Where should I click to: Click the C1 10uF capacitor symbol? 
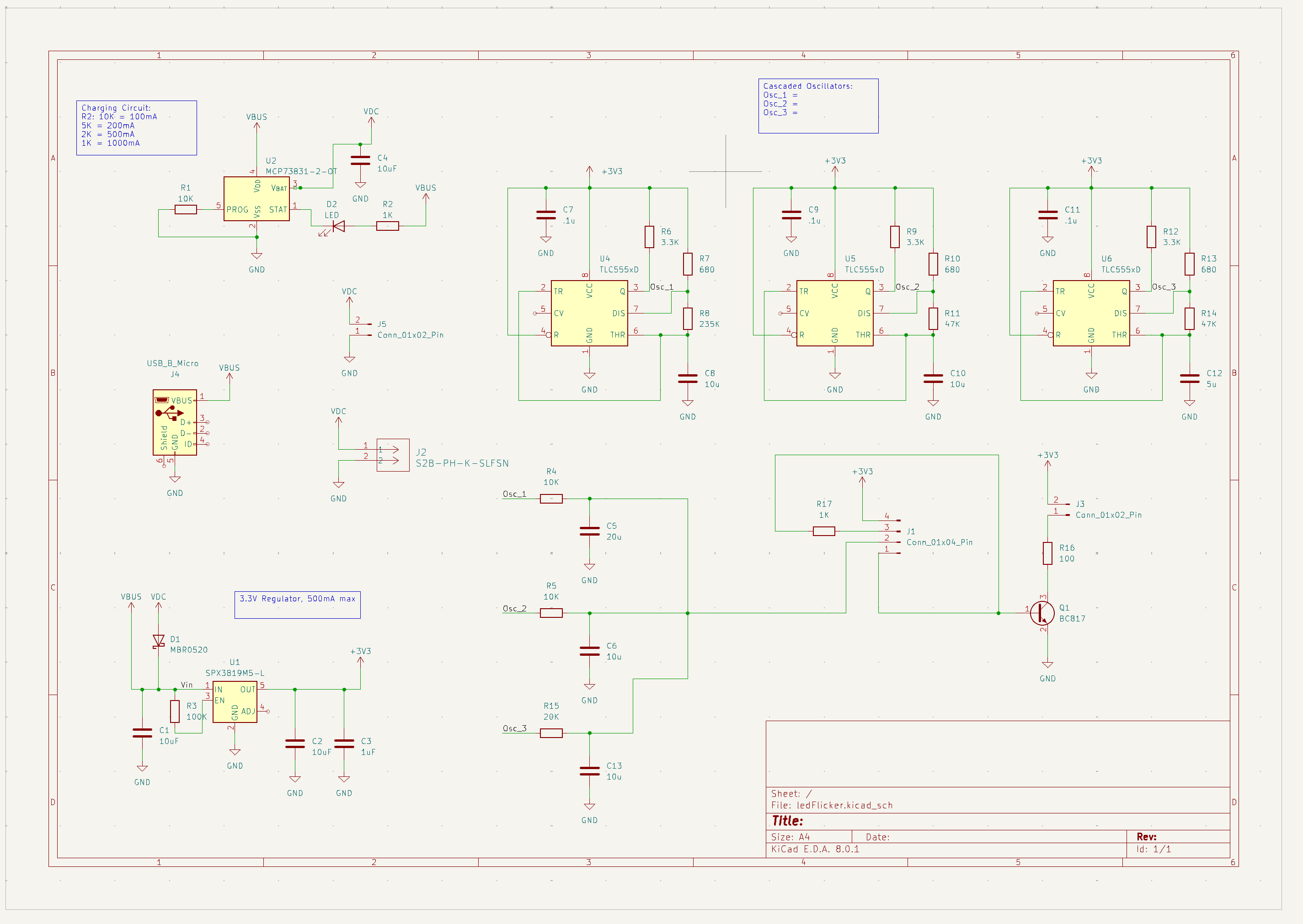pyautogui.click(x=142, y=733)
